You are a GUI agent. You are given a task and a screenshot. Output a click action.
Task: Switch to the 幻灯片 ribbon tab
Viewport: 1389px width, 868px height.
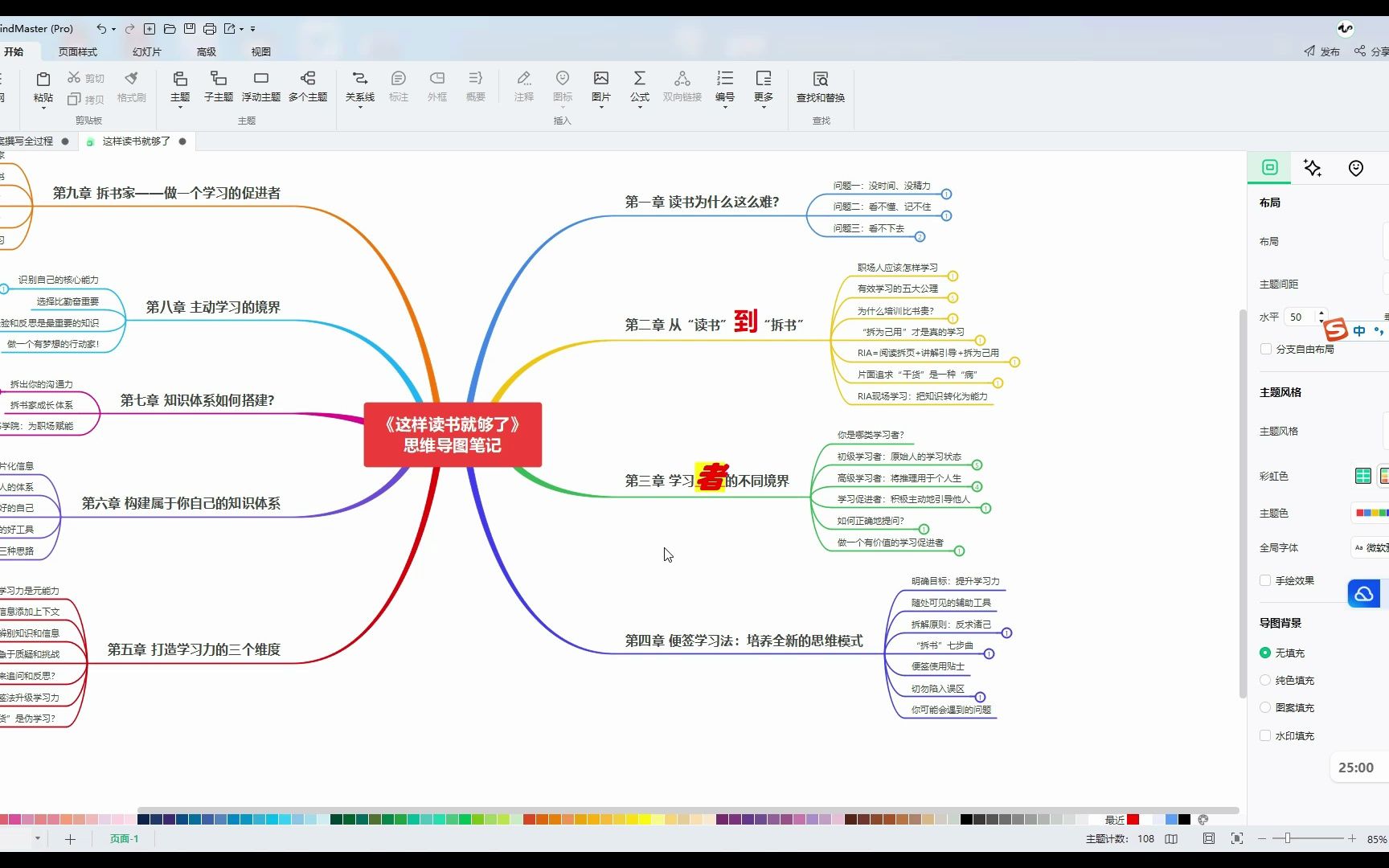click(x=147, y=51)
